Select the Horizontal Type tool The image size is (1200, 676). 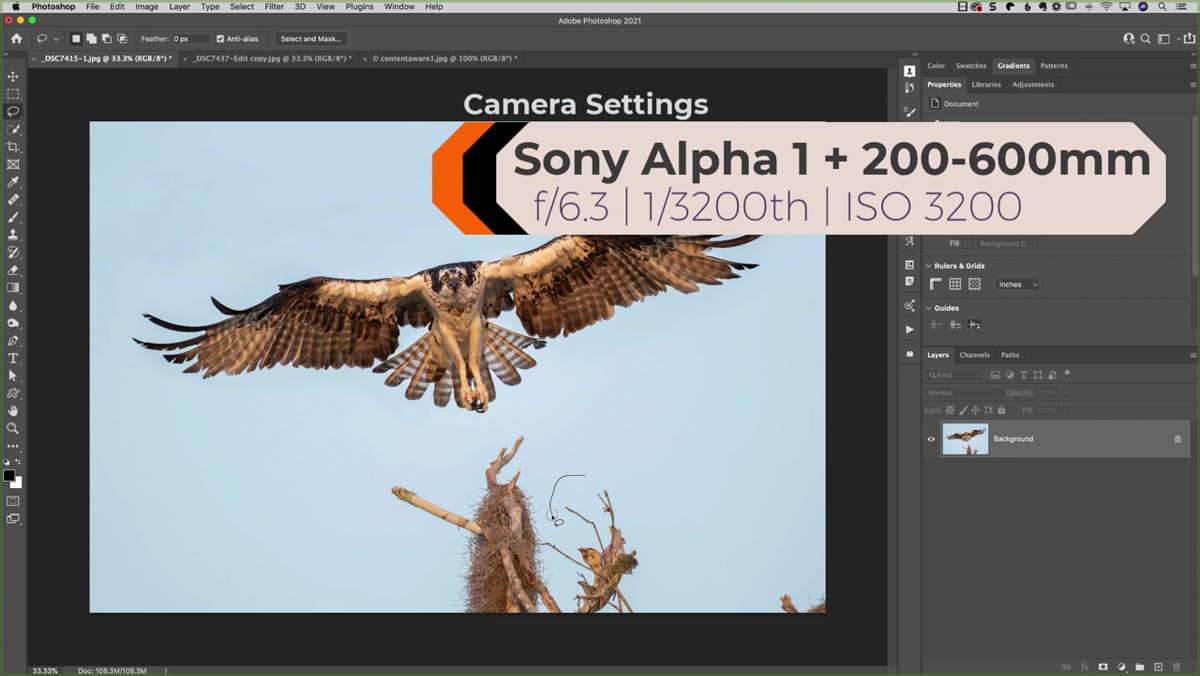click(x=13, y=358)
